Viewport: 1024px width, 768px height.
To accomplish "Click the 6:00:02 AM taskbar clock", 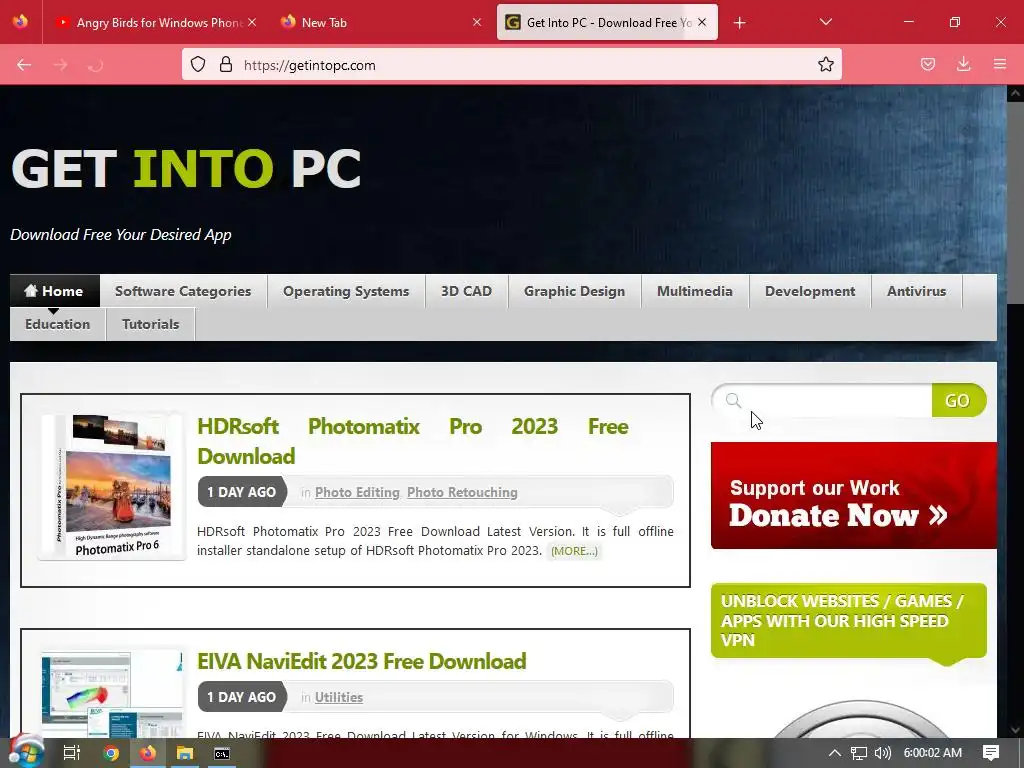I will [933, 752].
